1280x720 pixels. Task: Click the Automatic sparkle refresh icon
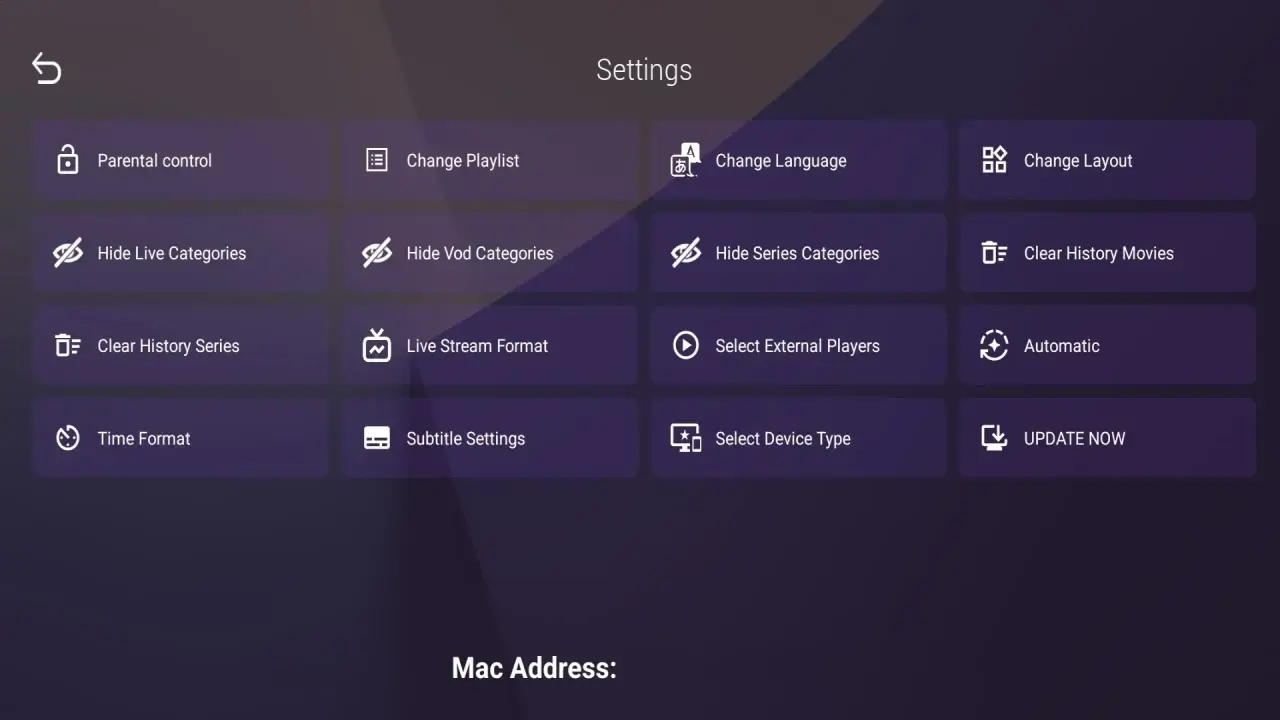click(994, 345)
